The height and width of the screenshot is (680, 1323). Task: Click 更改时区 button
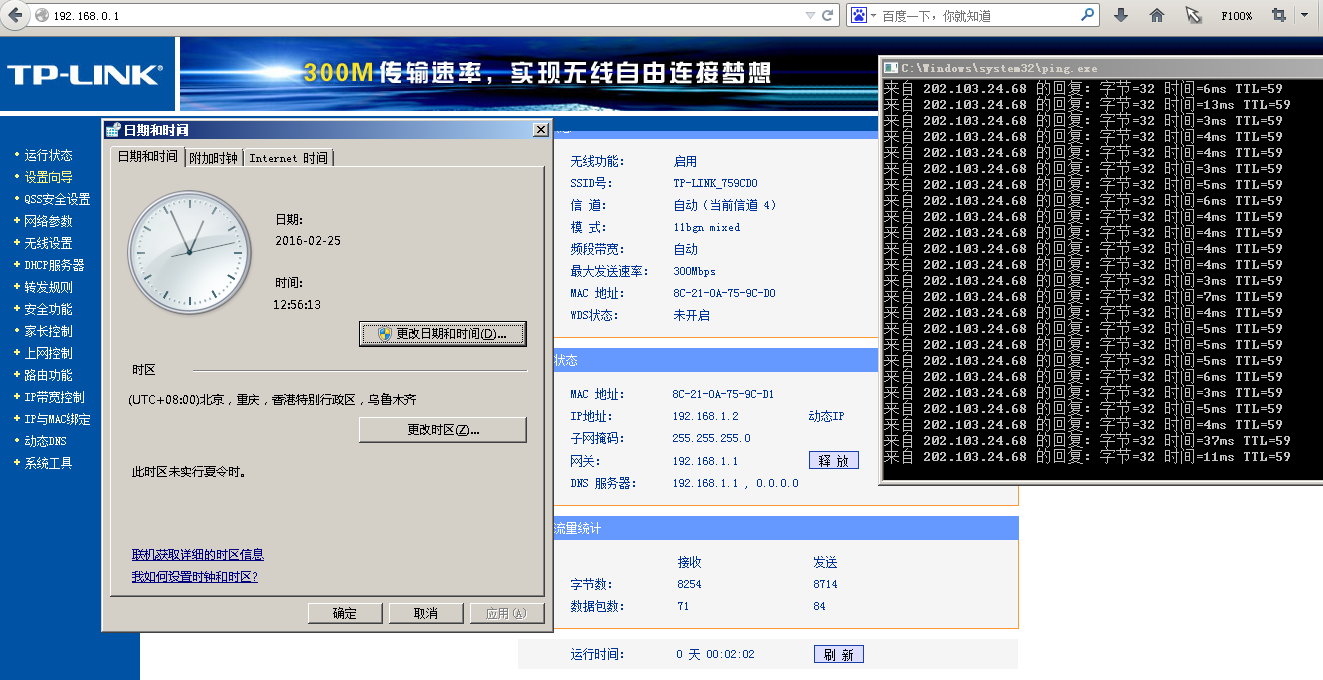click(443, 430)
